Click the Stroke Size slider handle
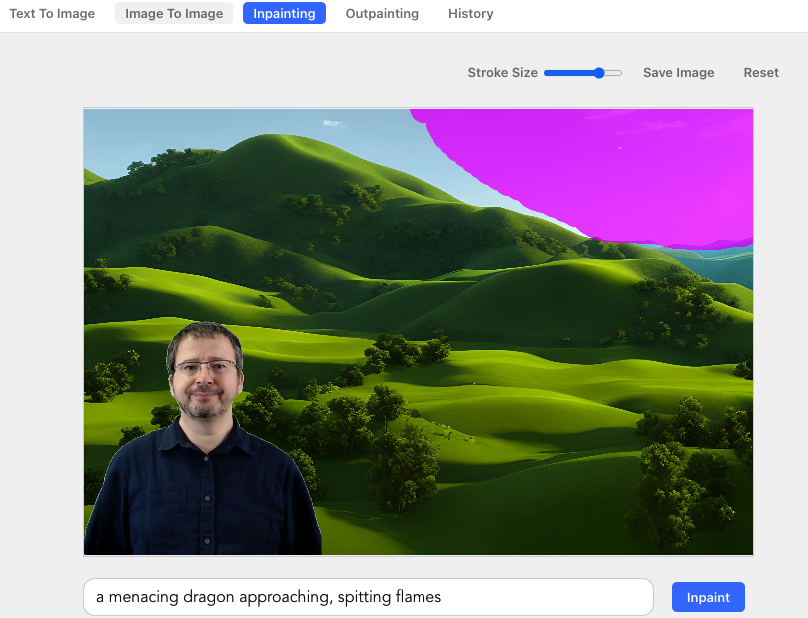Screen dimensions: 808x618 click(599, 73)
